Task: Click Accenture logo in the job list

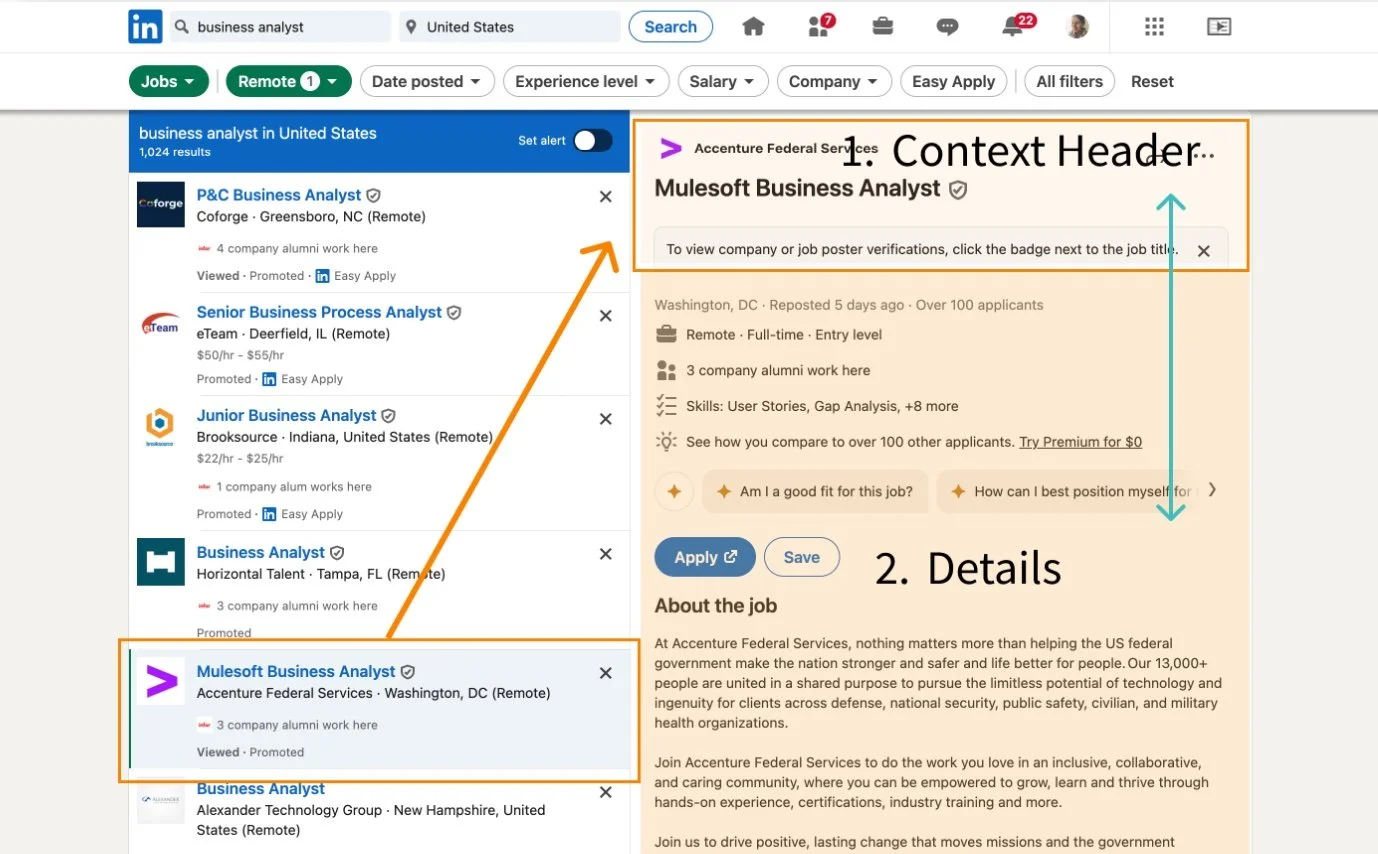Action: 161,681
